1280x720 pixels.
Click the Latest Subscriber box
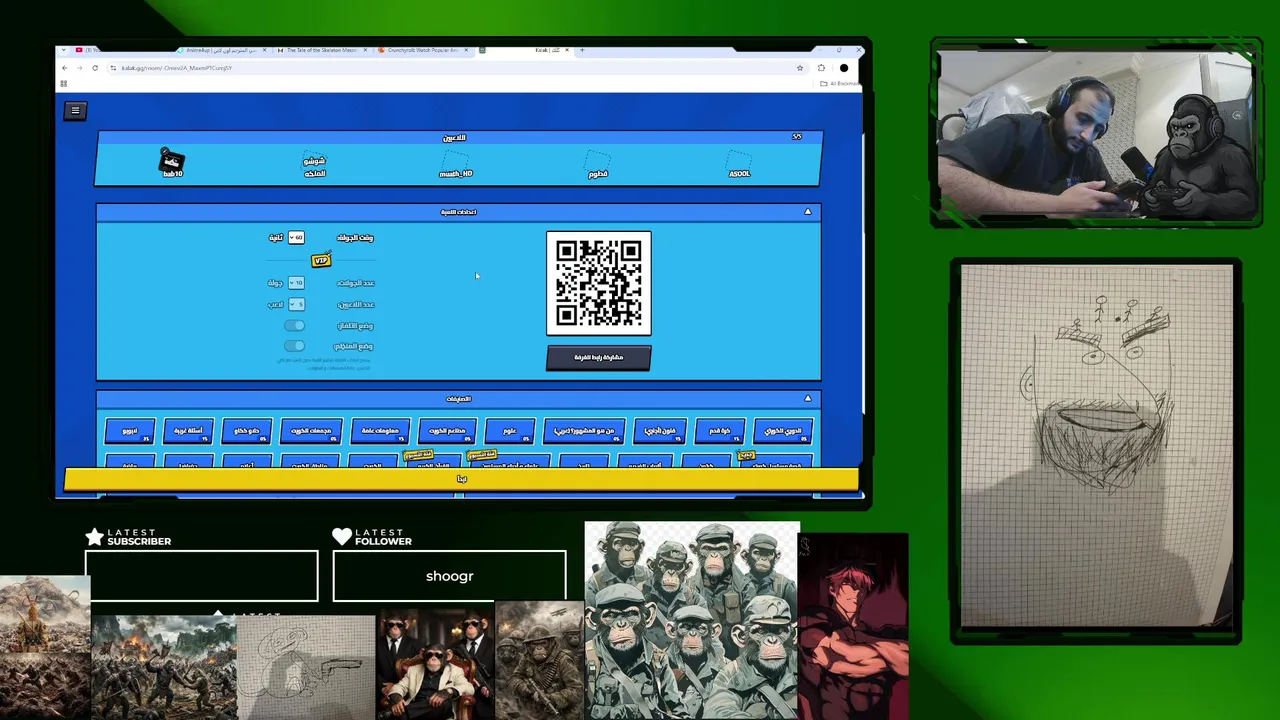(201, 576)
